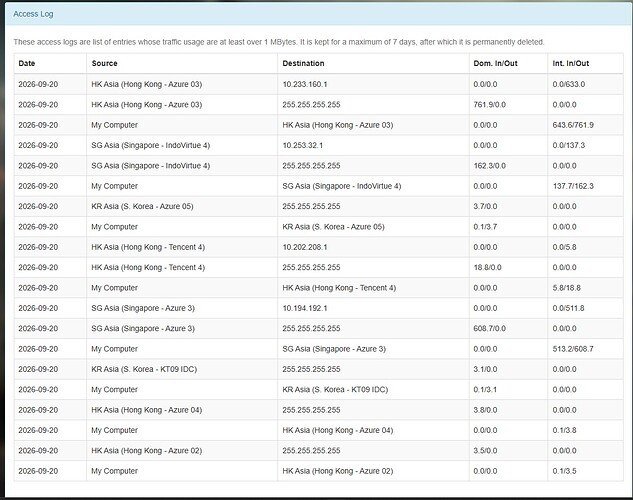Select Int. value 0.1/3.5
Viewport: 633px width, 500px height.
[564, 471]
